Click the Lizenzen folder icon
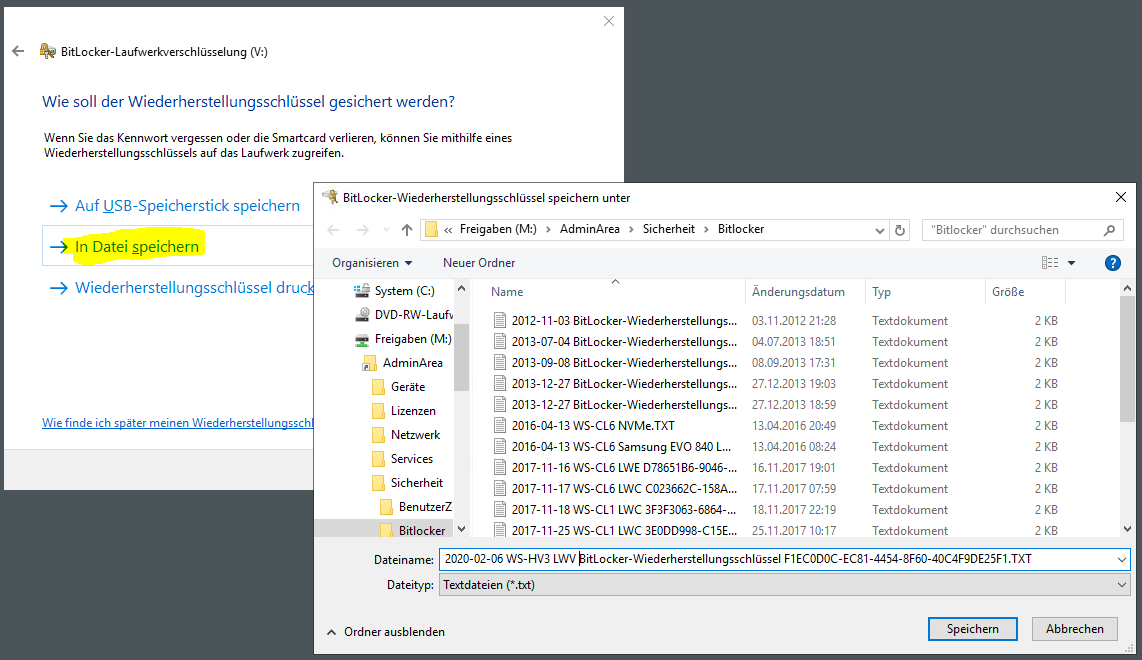Viewport: 1142px width, 660px height. (378, 411)
